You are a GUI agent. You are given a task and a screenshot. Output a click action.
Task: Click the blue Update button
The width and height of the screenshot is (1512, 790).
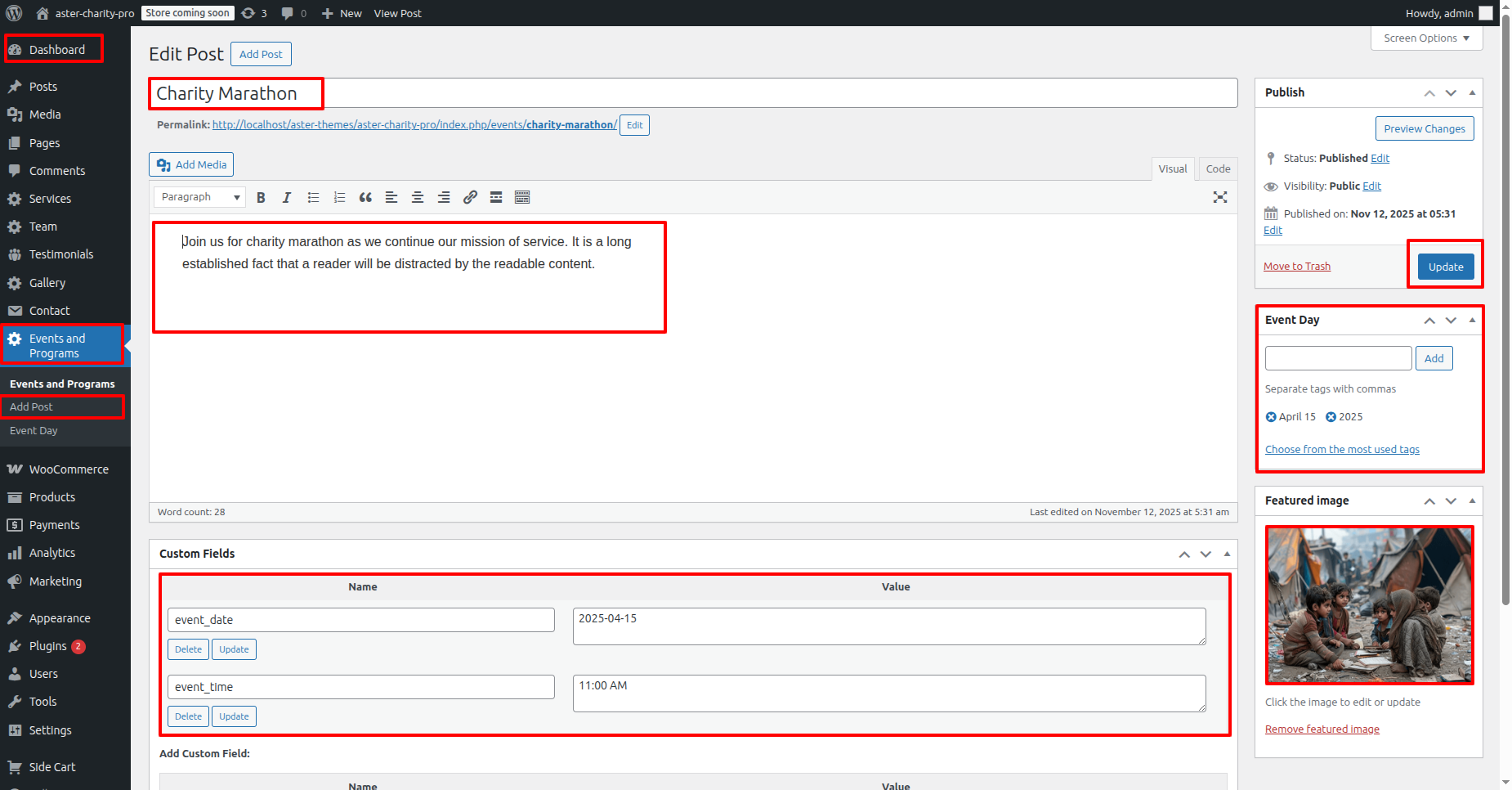point(1445,267)
